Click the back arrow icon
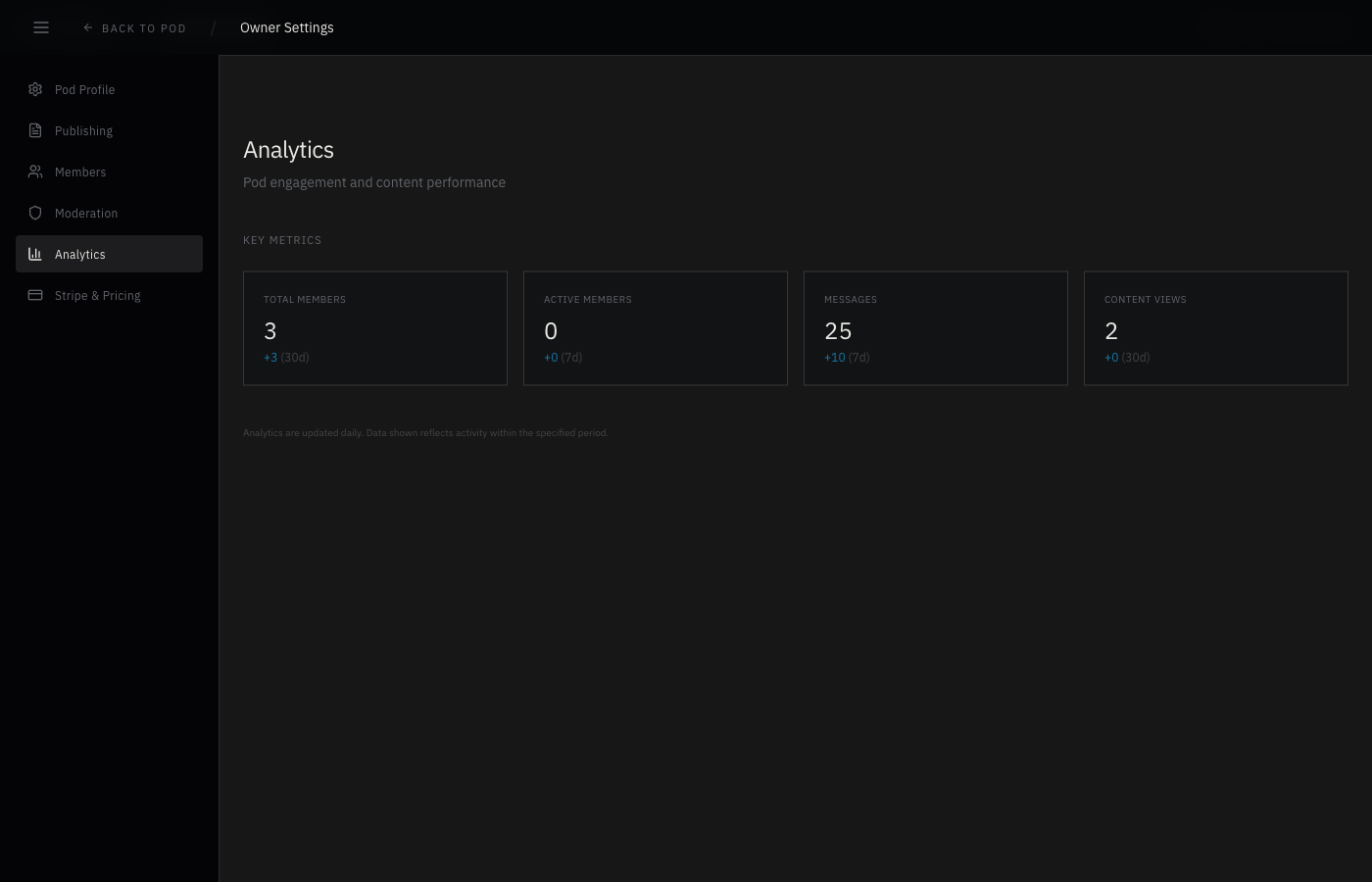 pos(87,27)
